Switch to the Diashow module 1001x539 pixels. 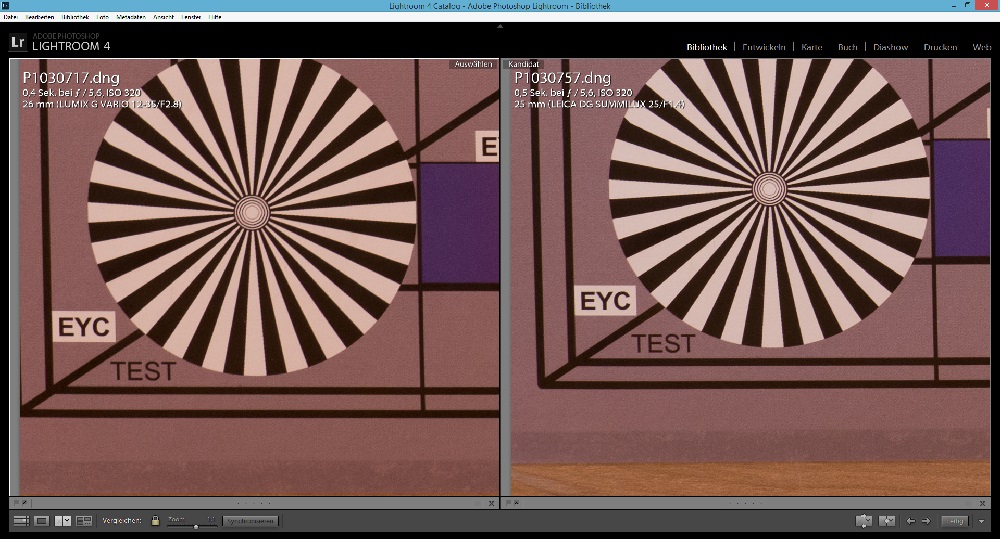click(x=891, y=47)
